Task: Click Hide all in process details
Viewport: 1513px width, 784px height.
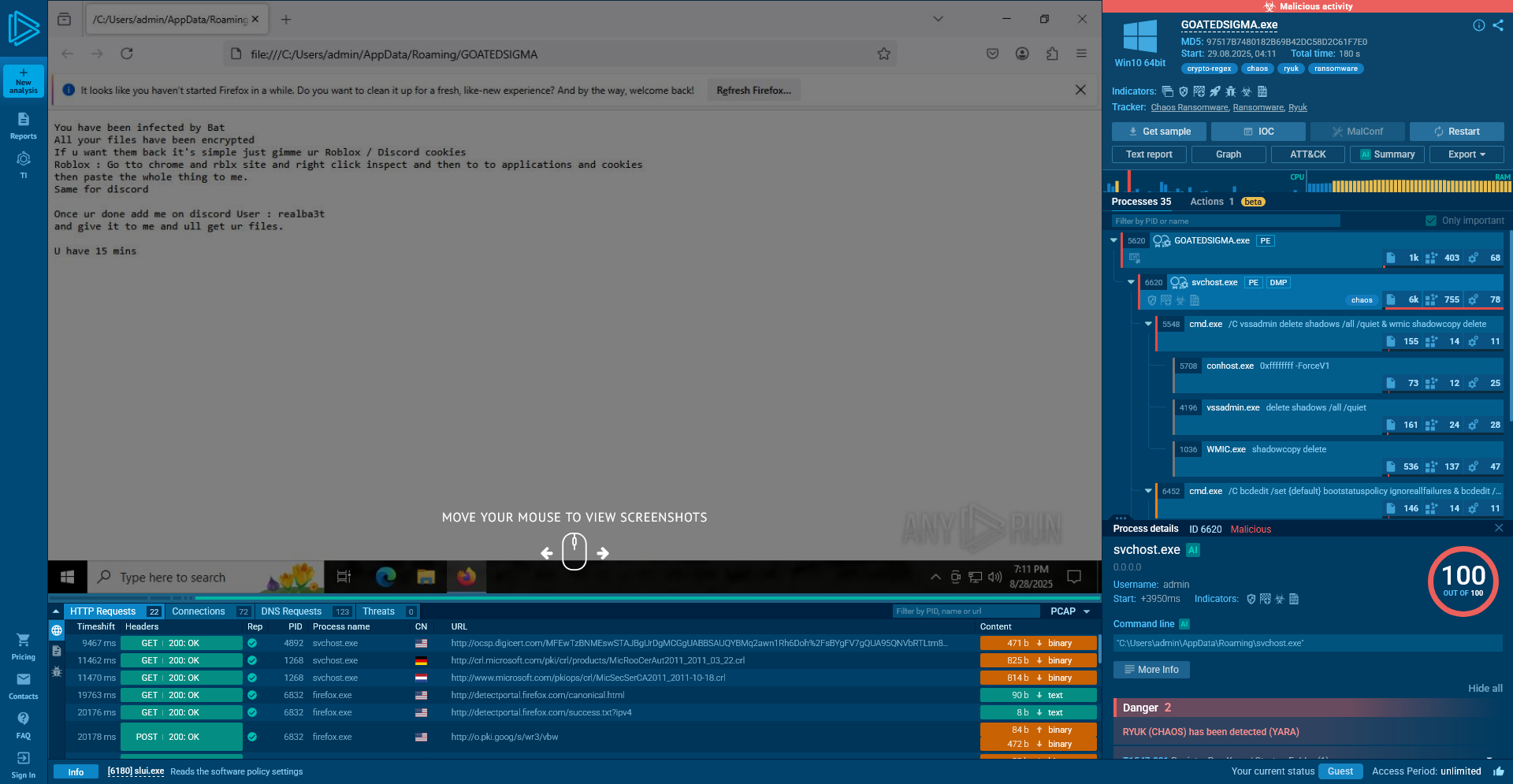Action: (1485, 689)
